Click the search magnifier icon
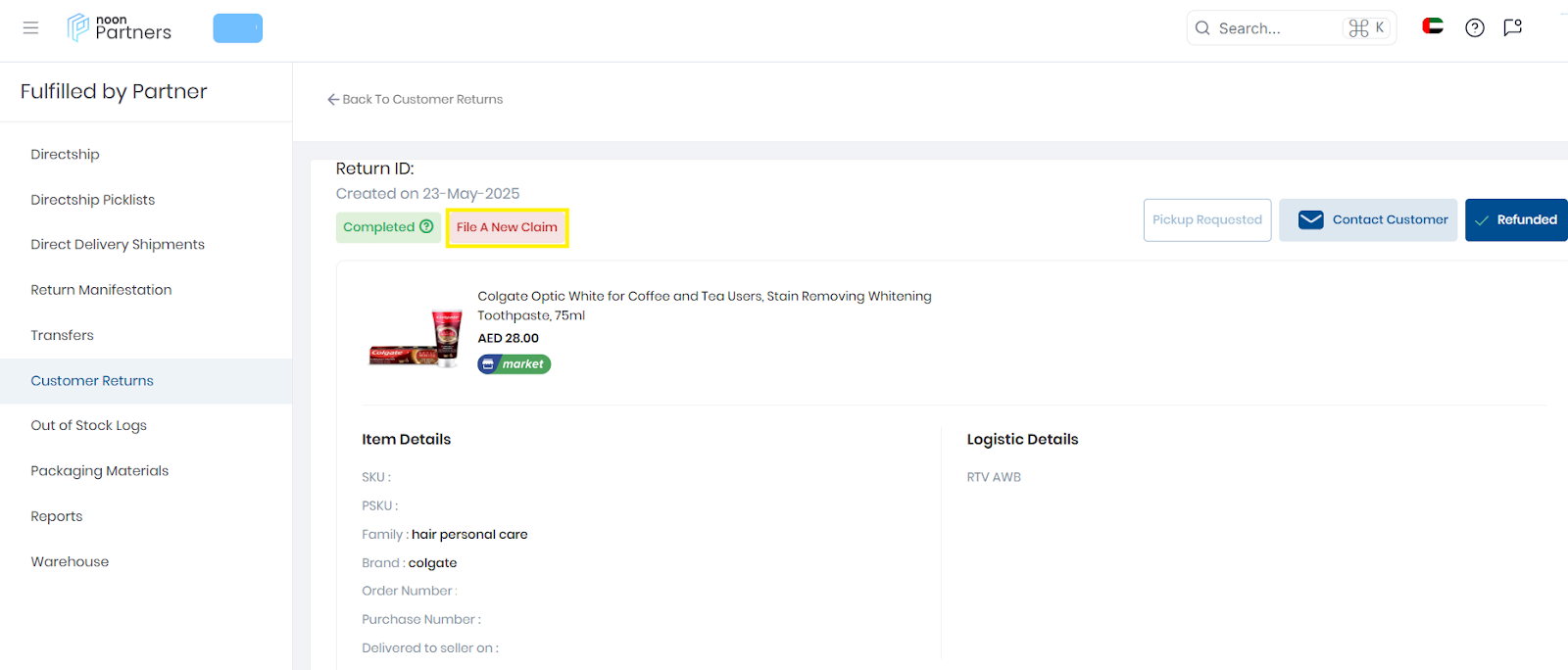 click(1202, 28)
